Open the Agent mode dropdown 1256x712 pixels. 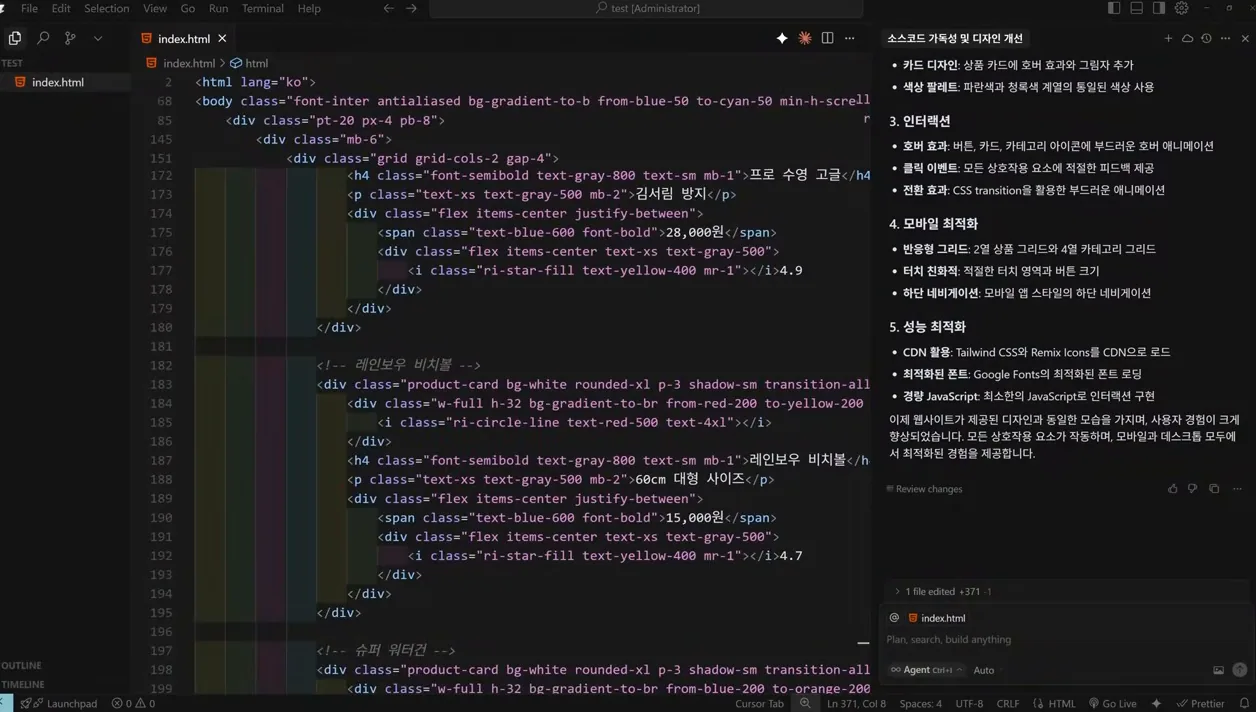[927, 670]
